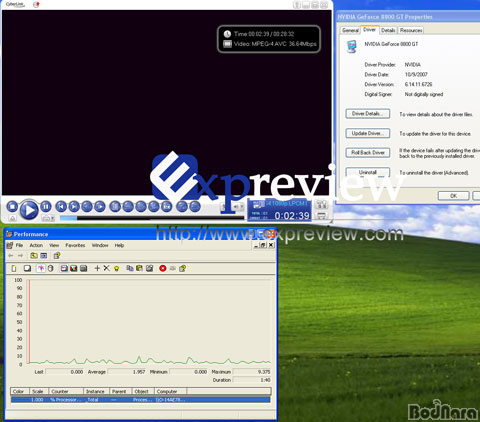This screenshot has width=480, height=422.
Task: Switch to General tab in NVIDIA properties
Action: [350, 30]
